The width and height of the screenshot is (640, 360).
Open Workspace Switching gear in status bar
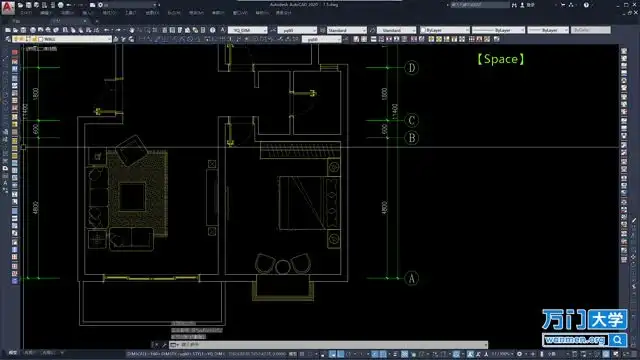[x=519, y=354]
